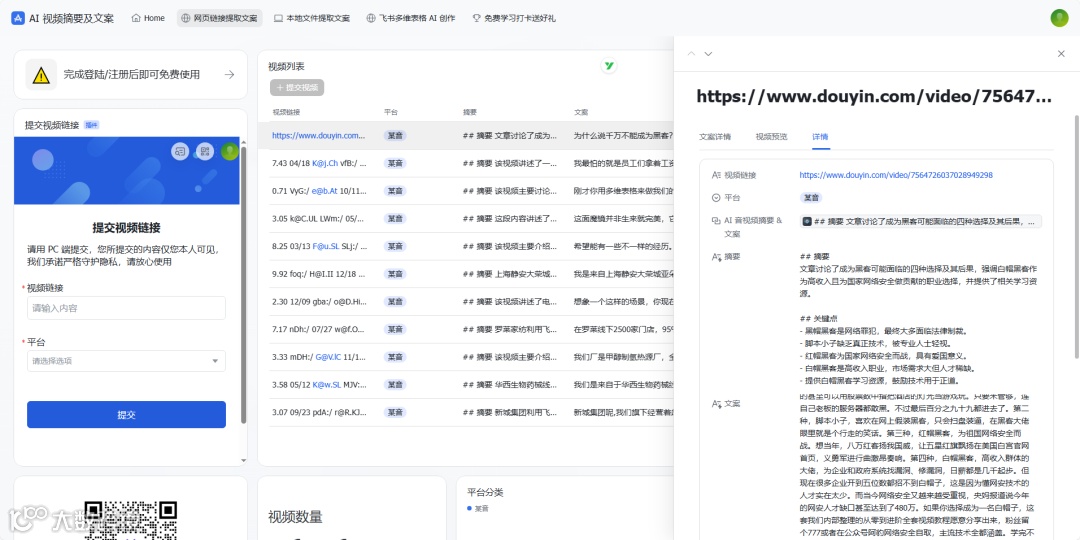Click the green user avatar at top right

[x=1059, y=19]
